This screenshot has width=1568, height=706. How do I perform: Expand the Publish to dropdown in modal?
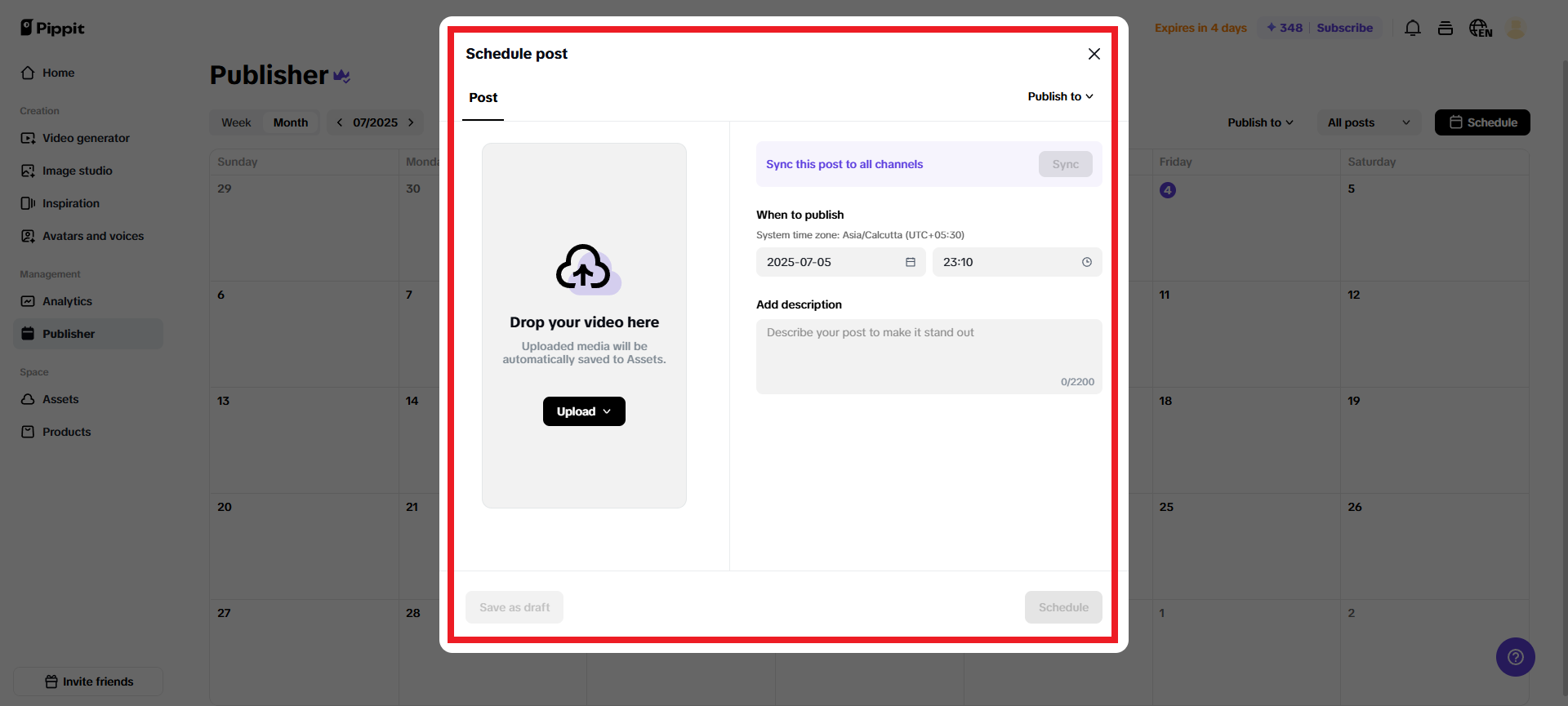1059,96
